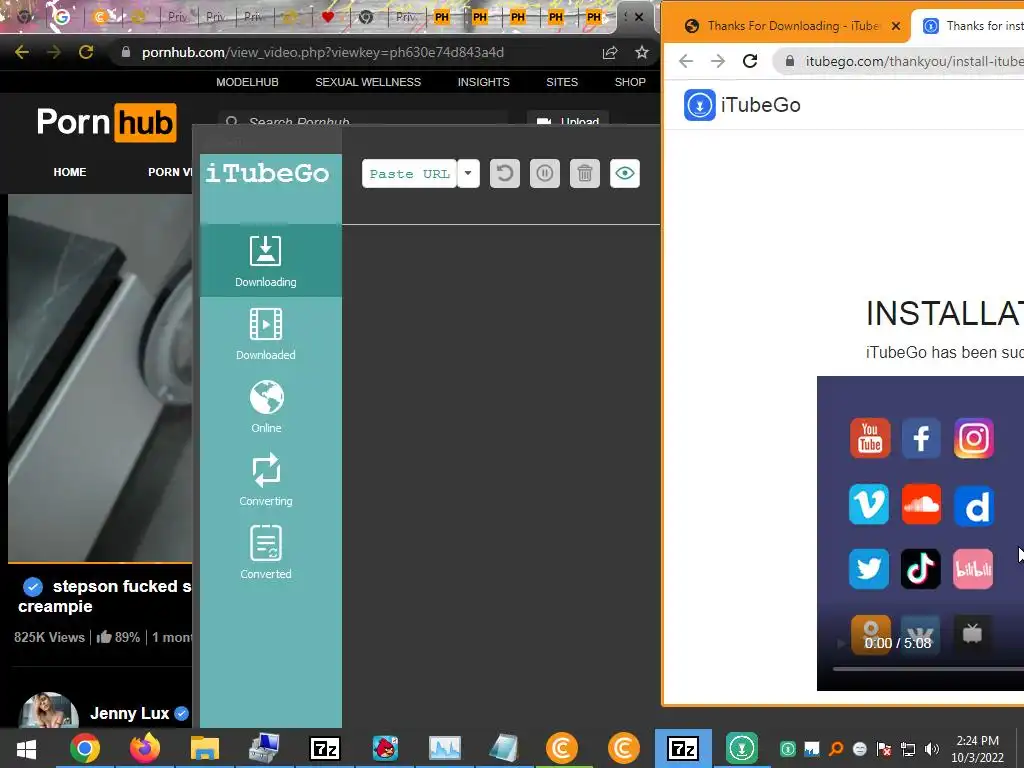Click the site logo in the left browser
This screenshot has height=768, width=1024.
pos(106,122)
